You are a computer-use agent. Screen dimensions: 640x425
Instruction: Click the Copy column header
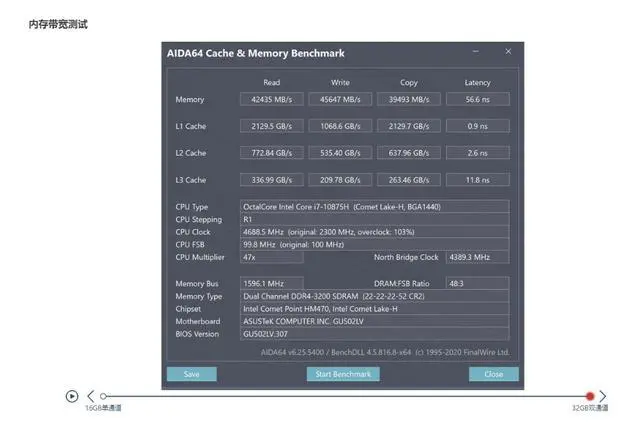coord(409,83)
